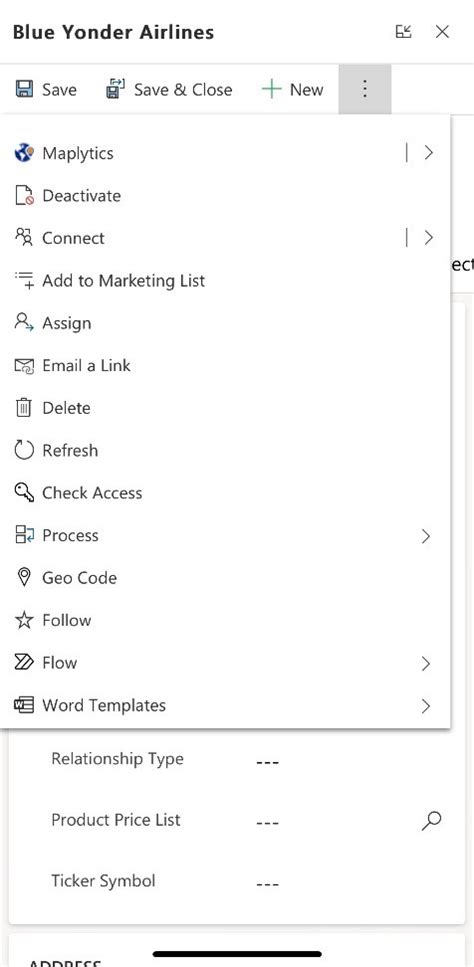Viewport: 474px width, 967px height.
Task: Click the Follow star icon
Action: pyautogui.click(x=23, y=620)
